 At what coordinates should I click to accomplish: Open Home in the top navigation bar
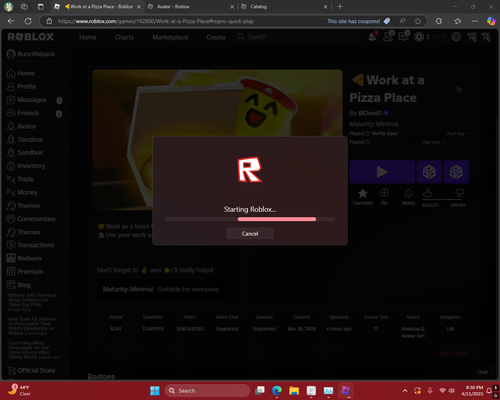[x=88, y=37]
